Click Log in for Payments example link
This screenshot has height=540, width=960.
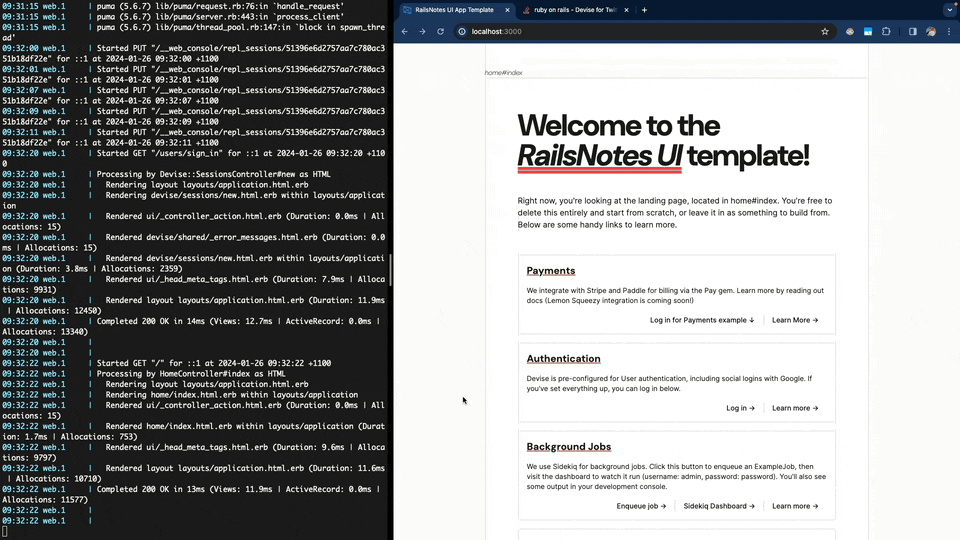tap(702, 320)
